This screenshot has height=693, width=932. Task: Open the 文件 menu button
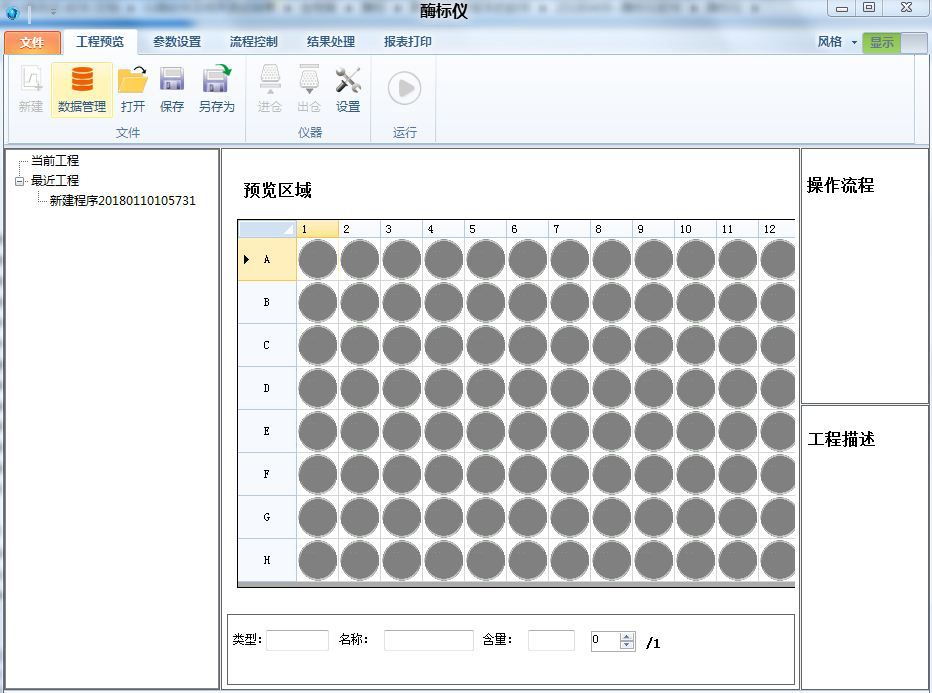click(x=32, y=42)
